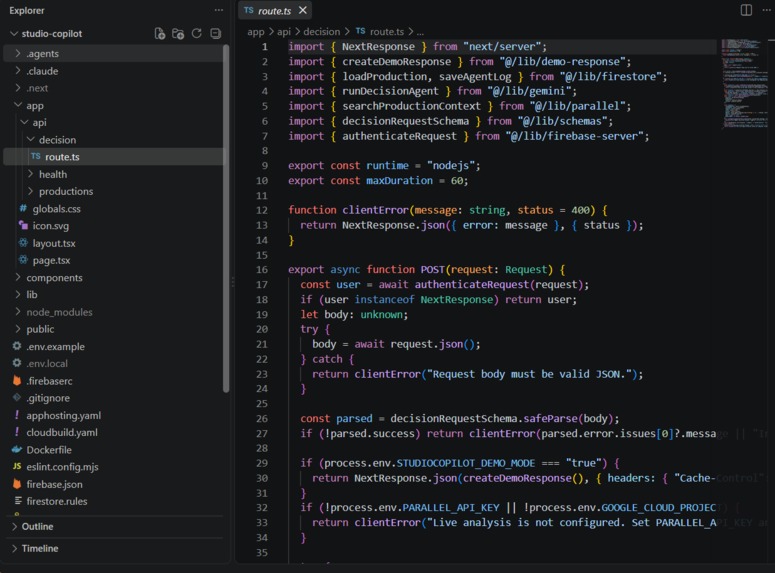
Task: Click line number 16 in the gutter
Action: tap(262, 269)
